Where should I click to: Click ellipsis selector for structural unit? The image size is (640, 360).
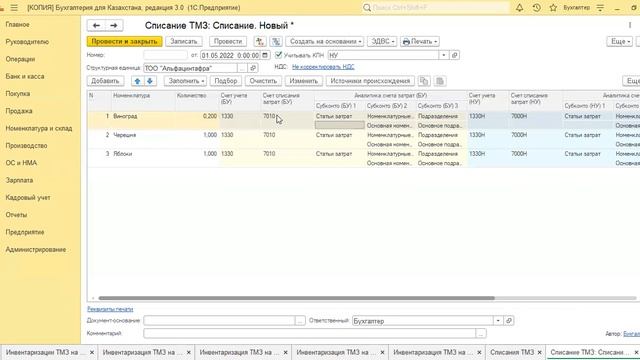(x=242, y=68)
